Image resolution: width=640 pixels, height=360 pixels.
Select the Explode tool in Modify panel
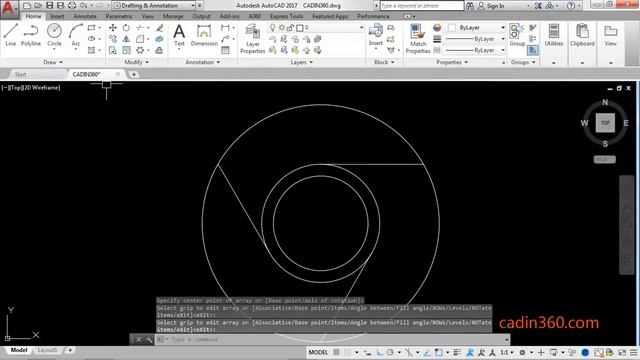160,39
